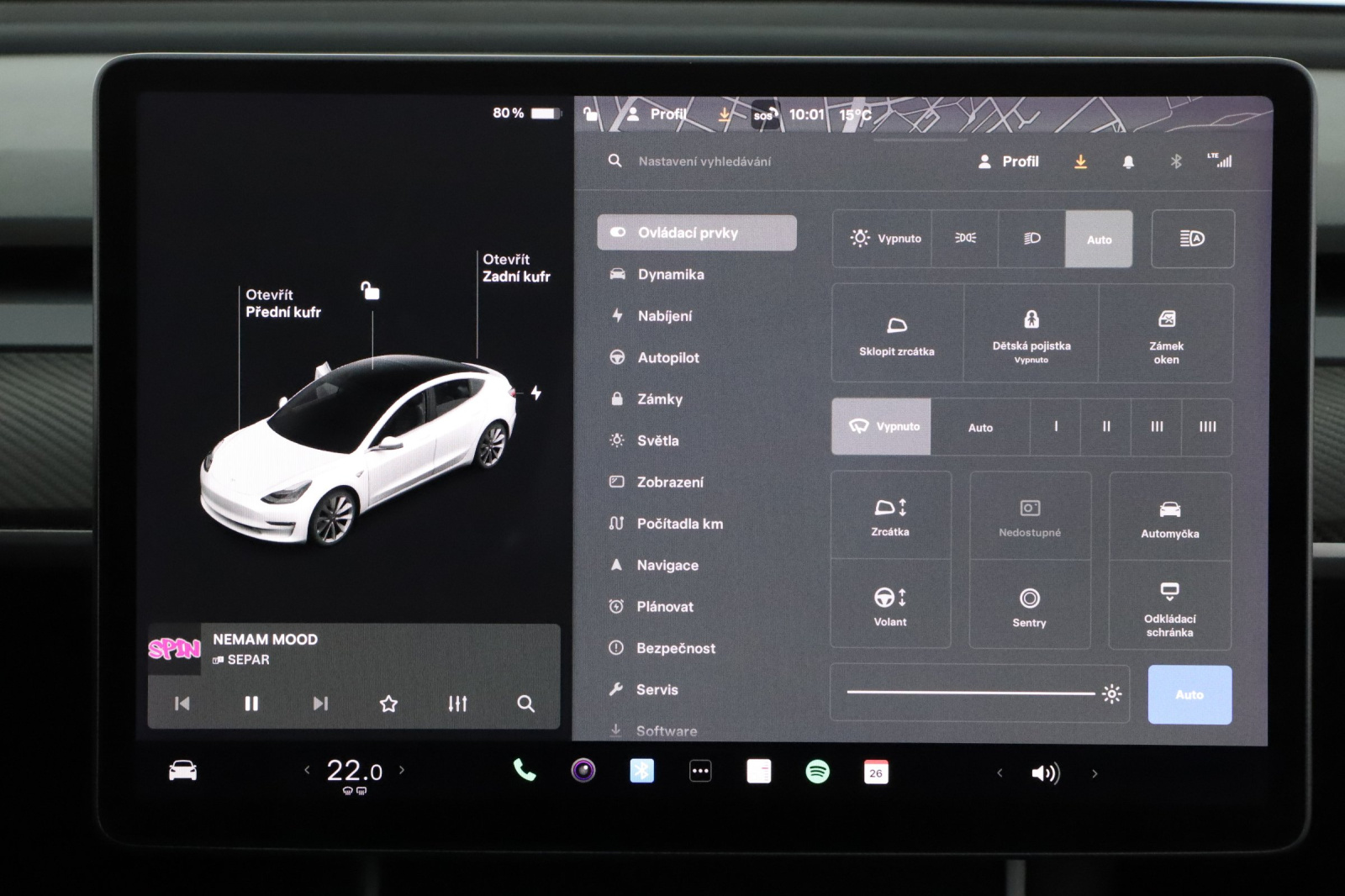Toggle auto high beam button
The height and width of the screenshot is (896, 1345).
coord(1192,239)
